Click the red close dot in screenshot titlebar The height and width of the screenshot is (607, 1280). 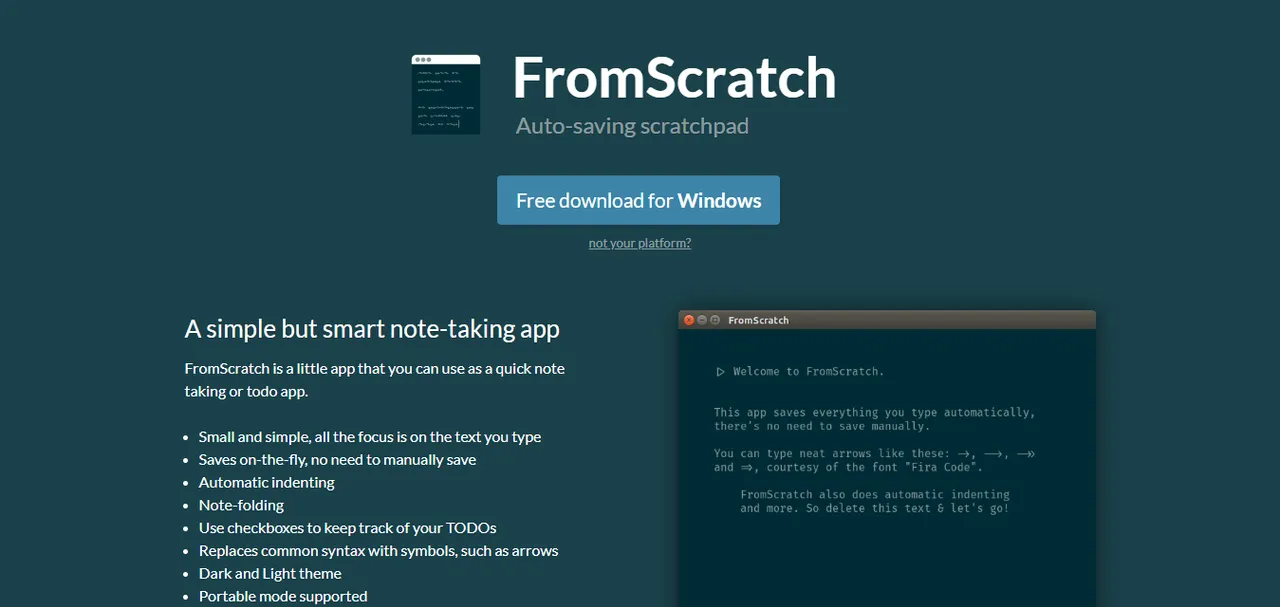tap(688, 320)
